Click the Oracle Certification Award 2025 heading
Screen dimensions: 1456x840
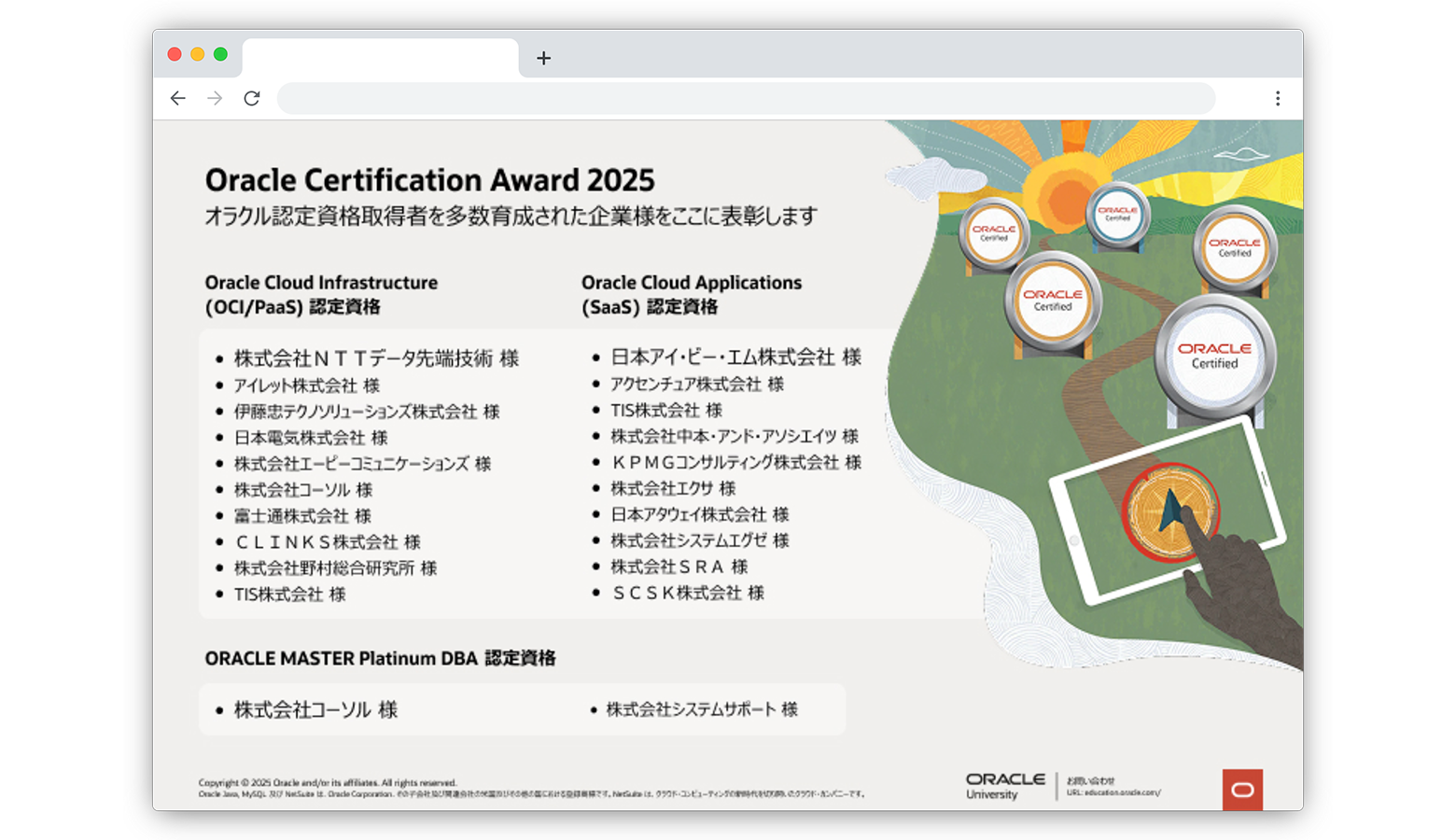coord(430,179)
